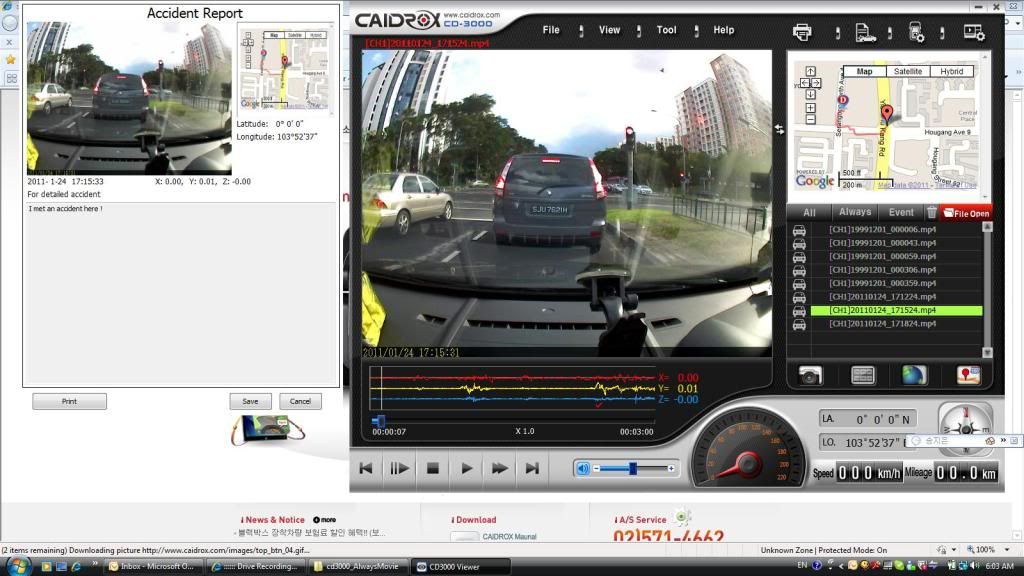1024x576 pixels.
Task: Click the accident description text box
Action: 181,293
